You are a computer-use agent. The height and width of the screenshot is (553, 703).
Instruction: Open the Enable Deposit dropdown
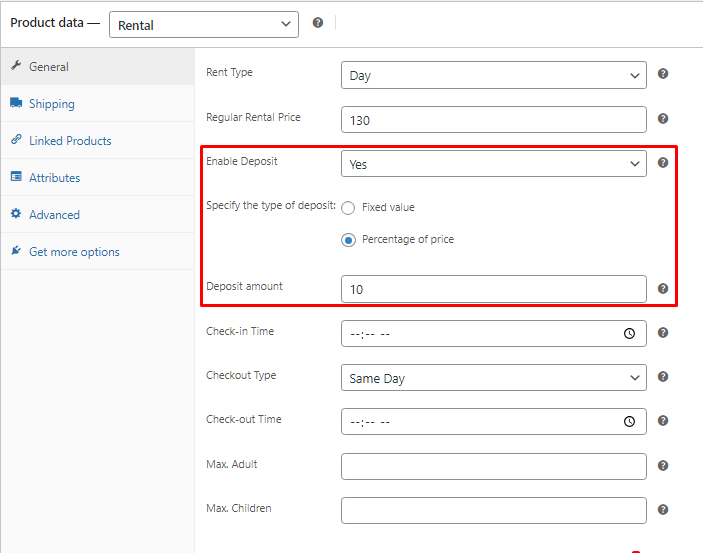(493, 164)
